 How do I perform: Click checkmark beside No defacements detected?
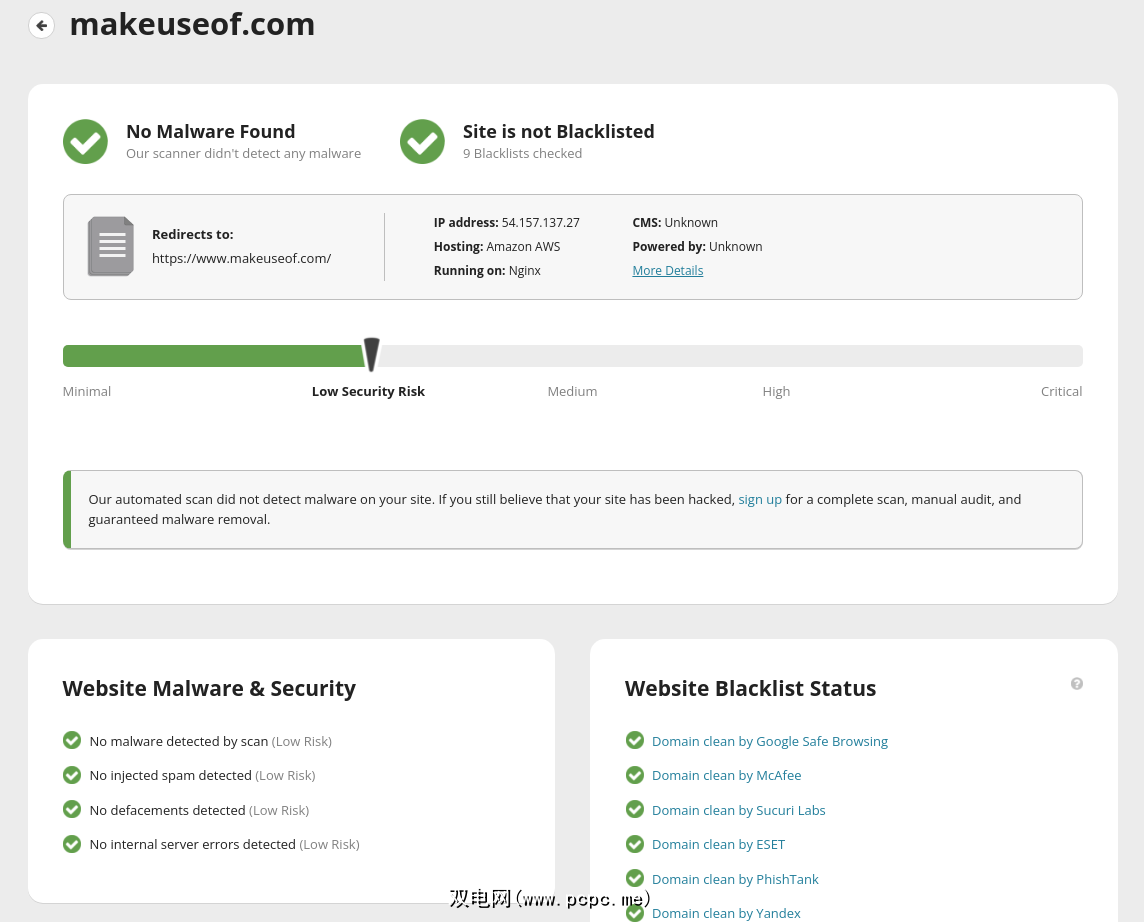click(x=72, y=809)
